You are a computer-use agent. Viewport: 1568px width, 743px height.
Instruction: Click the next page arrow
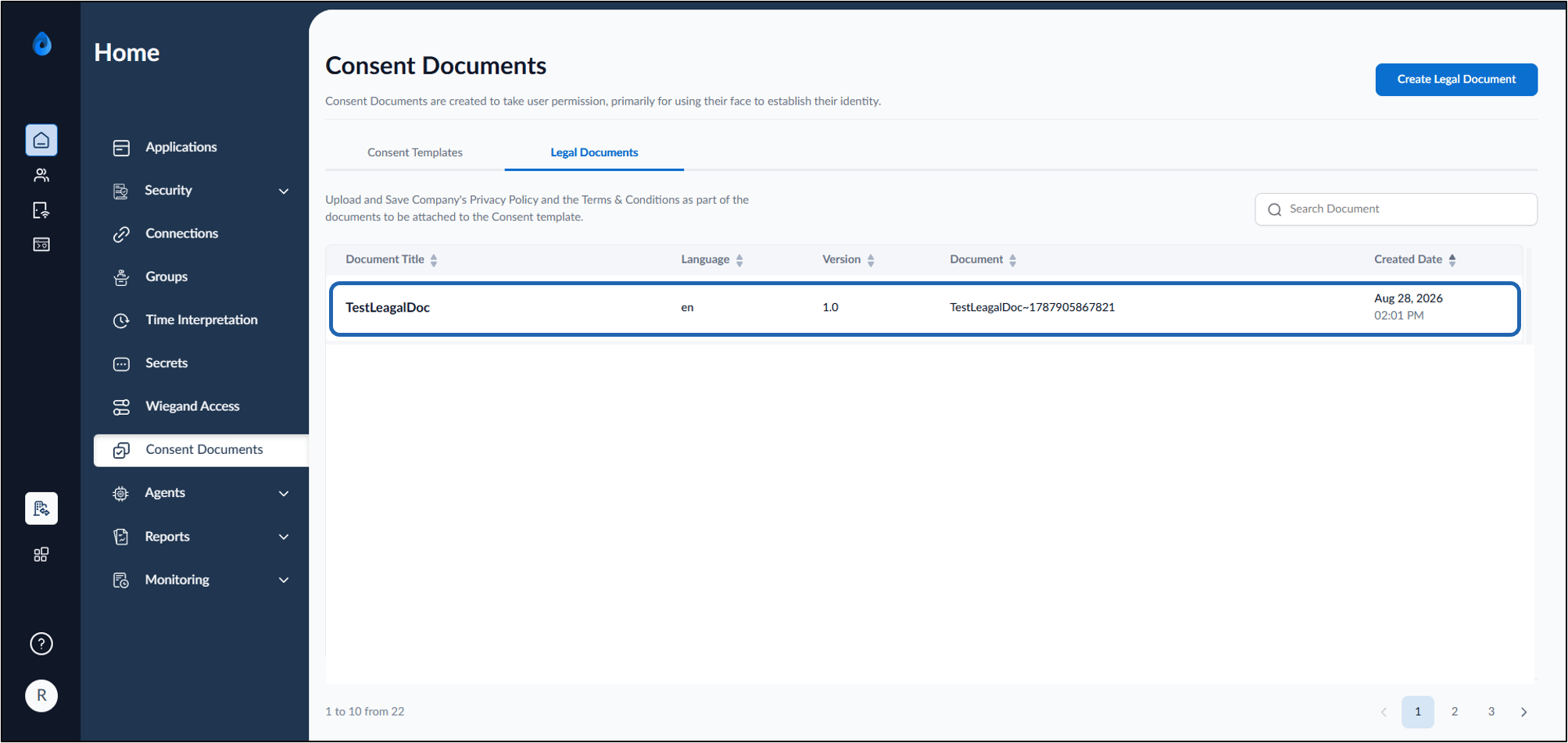[1524, 712]
